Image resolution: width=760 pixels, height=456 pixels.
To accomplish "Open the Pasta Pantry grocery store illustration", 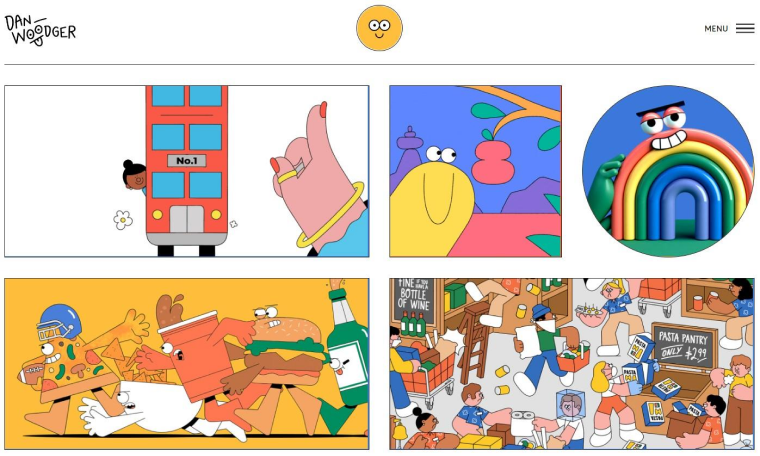I will (572, 364).
